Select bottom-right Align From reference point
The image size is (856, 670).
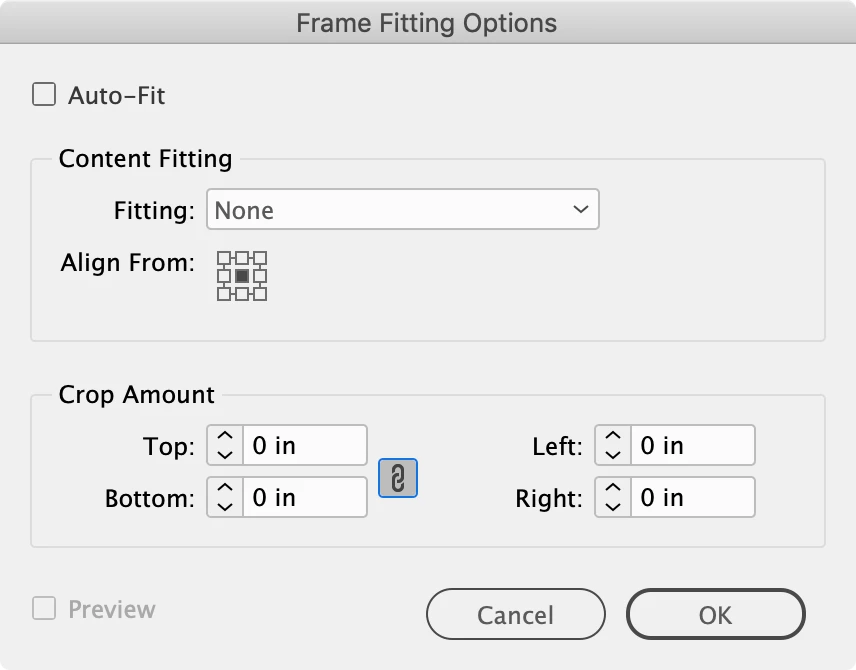[261, 294]
